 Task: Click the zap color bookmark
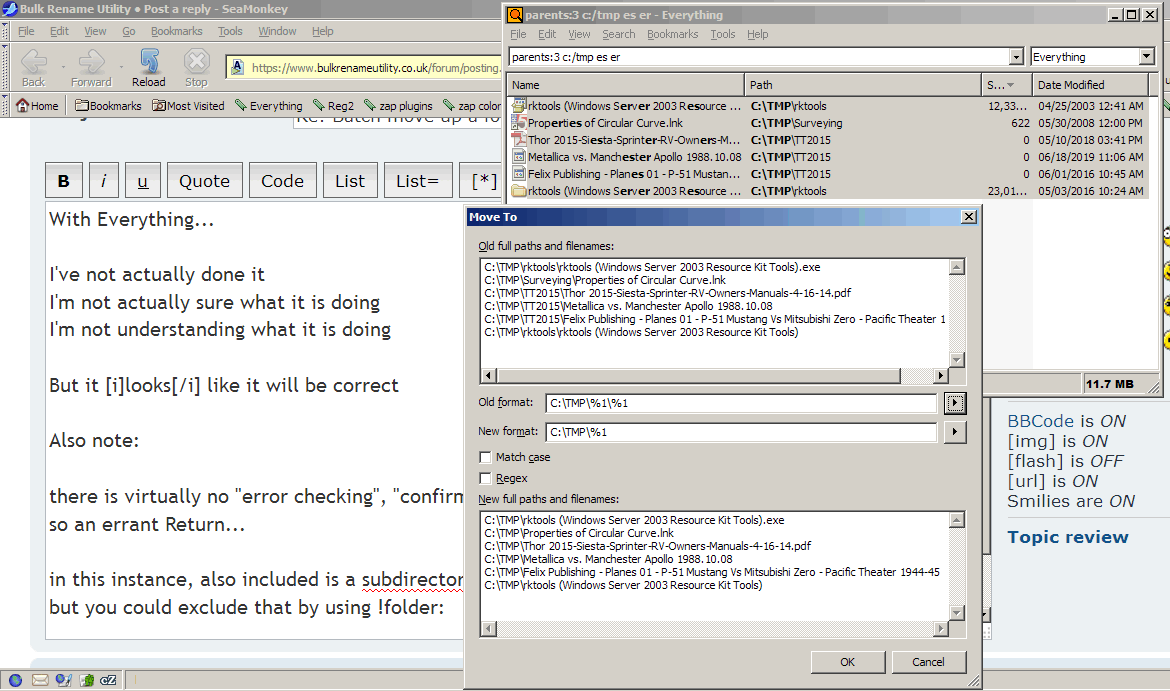472,105
